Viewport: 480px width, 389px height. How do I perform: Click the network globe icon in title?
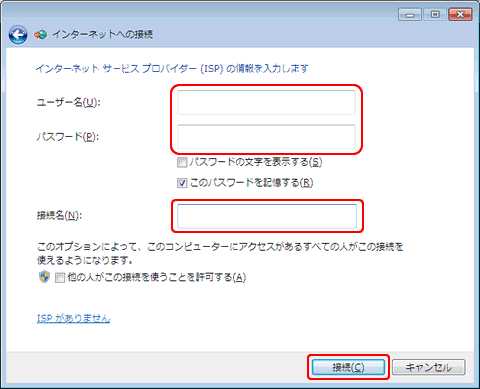(x=41, y=34)
